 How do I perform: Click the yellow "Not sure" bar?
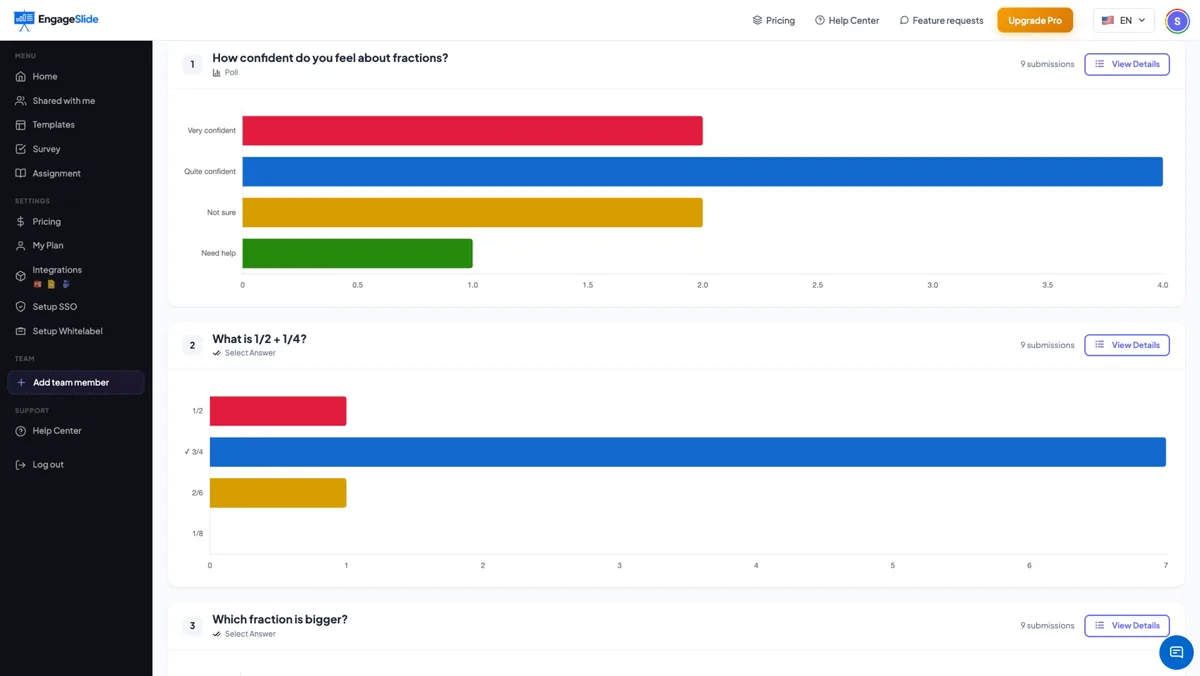472,213
